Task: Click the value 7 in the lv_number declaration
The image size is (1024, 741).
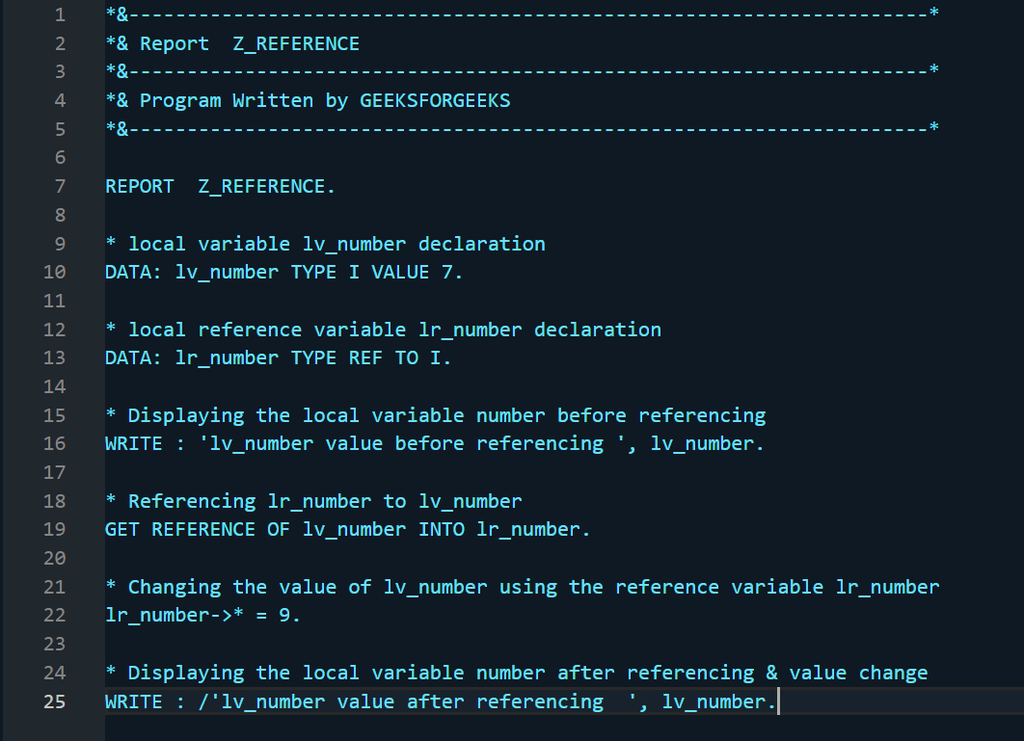Action: pyautogui.click(x=447, y=272)
